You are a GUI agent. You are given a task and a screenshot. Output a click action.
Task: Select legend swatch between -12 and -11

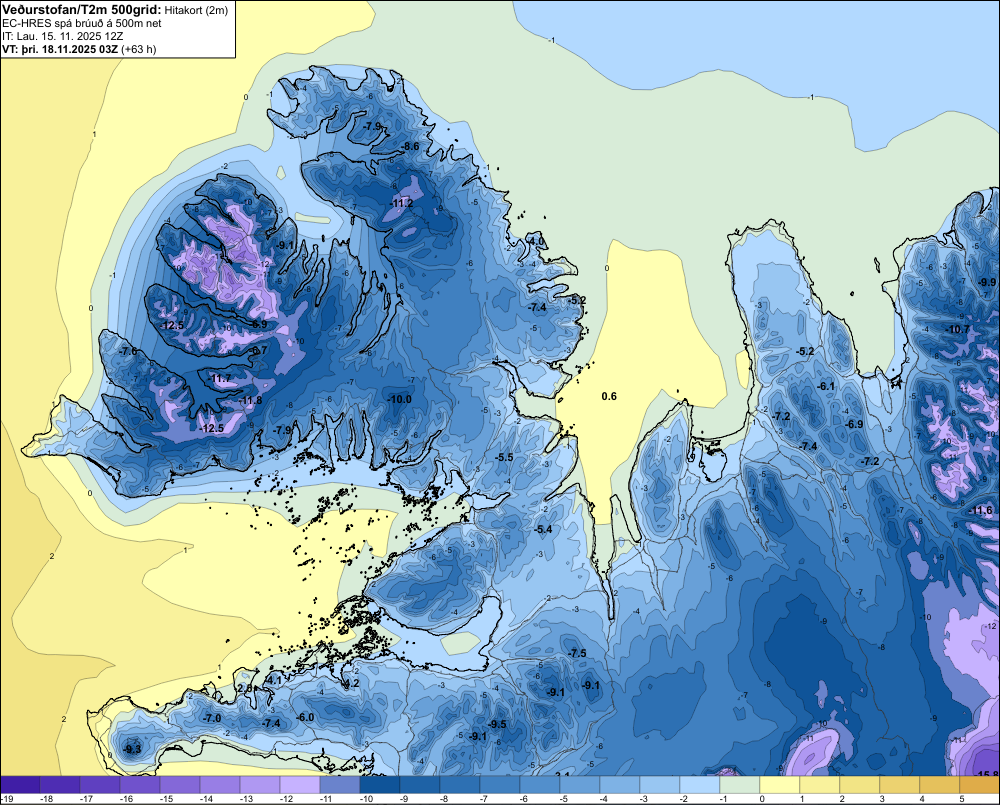(x=300, y=785)
